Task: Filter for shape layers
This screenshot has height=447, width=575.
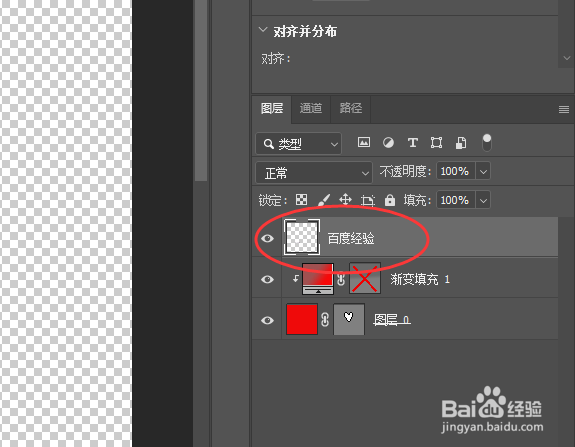Action: pos(436,142)
